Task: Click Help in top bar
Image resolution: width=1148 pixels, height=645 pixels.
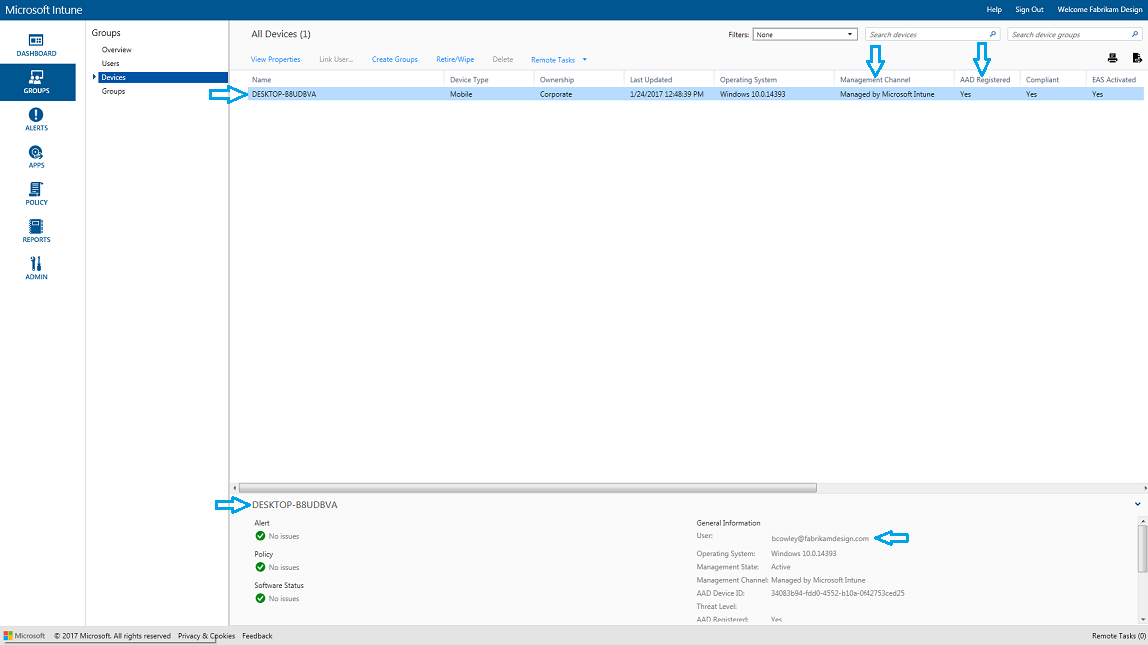Action: point(994,10)
